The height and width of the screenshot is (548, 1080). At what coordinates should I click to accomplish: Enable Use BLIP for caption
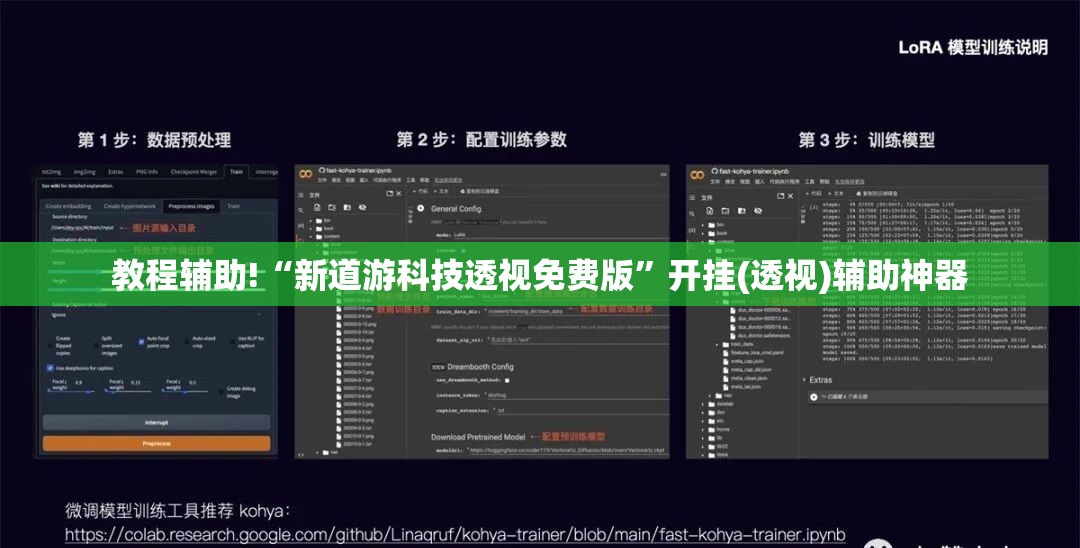233,341
